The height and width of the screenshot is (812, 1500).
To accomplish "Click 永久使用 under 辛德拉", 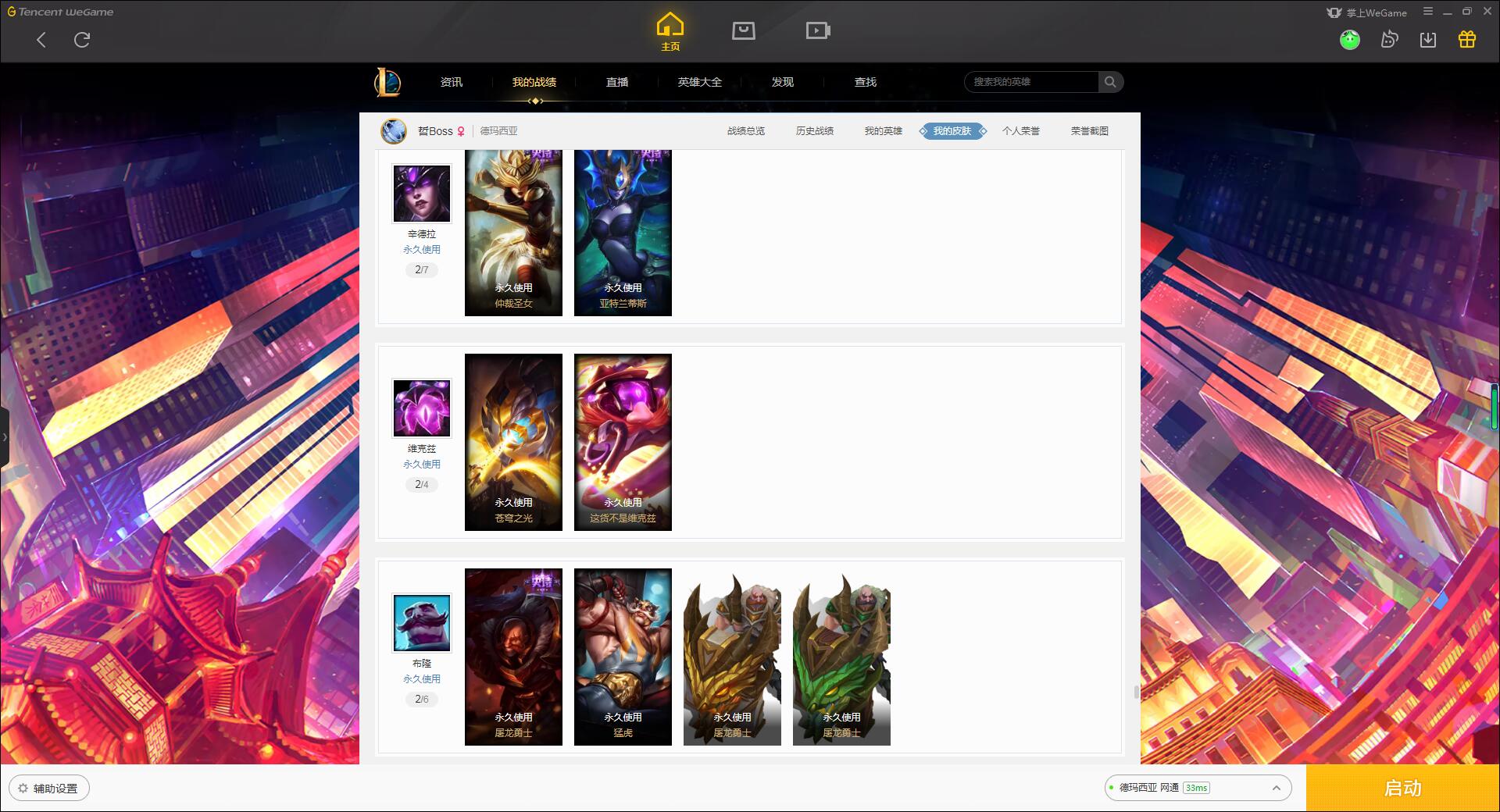I will point(422,250).
